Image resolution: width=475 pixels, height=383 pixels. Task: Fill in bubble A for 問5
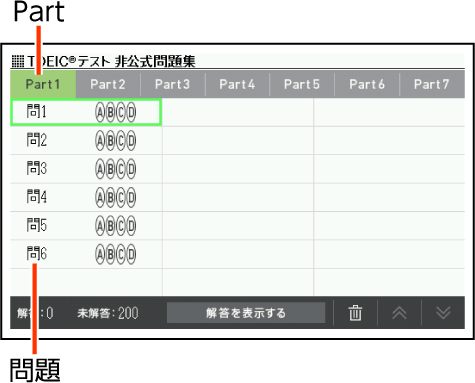point(100,226)
